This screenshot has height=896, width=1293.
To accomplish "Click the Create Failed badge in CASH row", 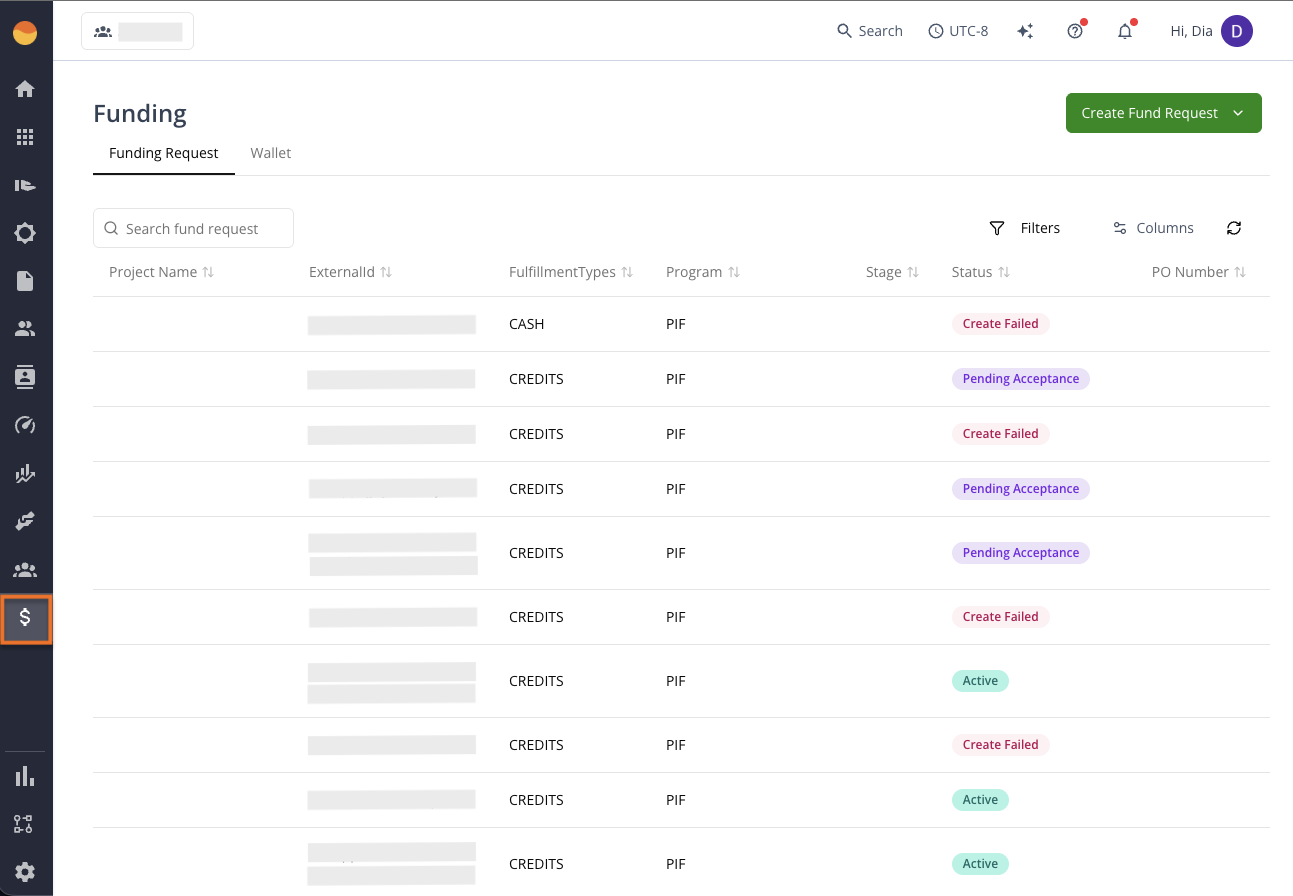I will click(1000, 324).
